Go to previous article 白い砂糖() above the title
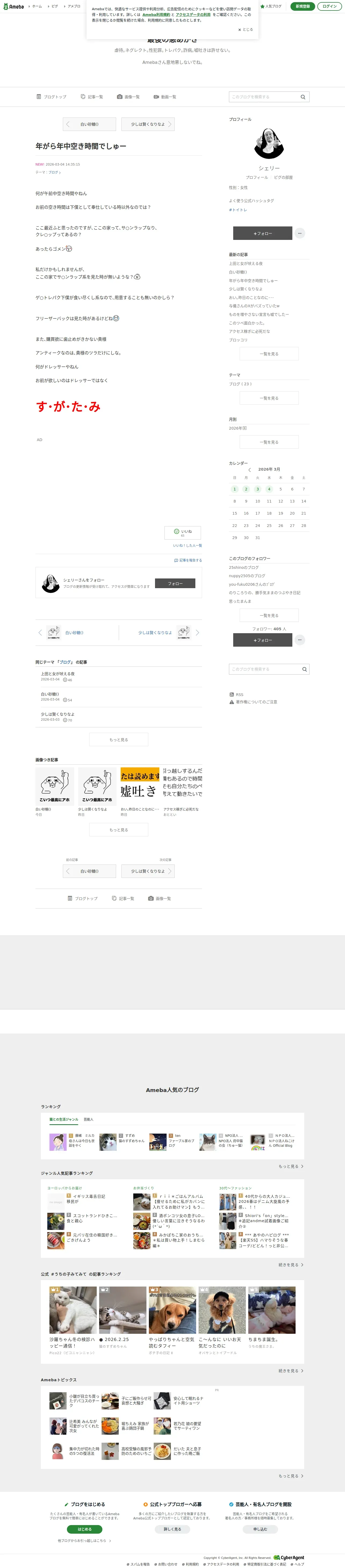 click(89, 124)
